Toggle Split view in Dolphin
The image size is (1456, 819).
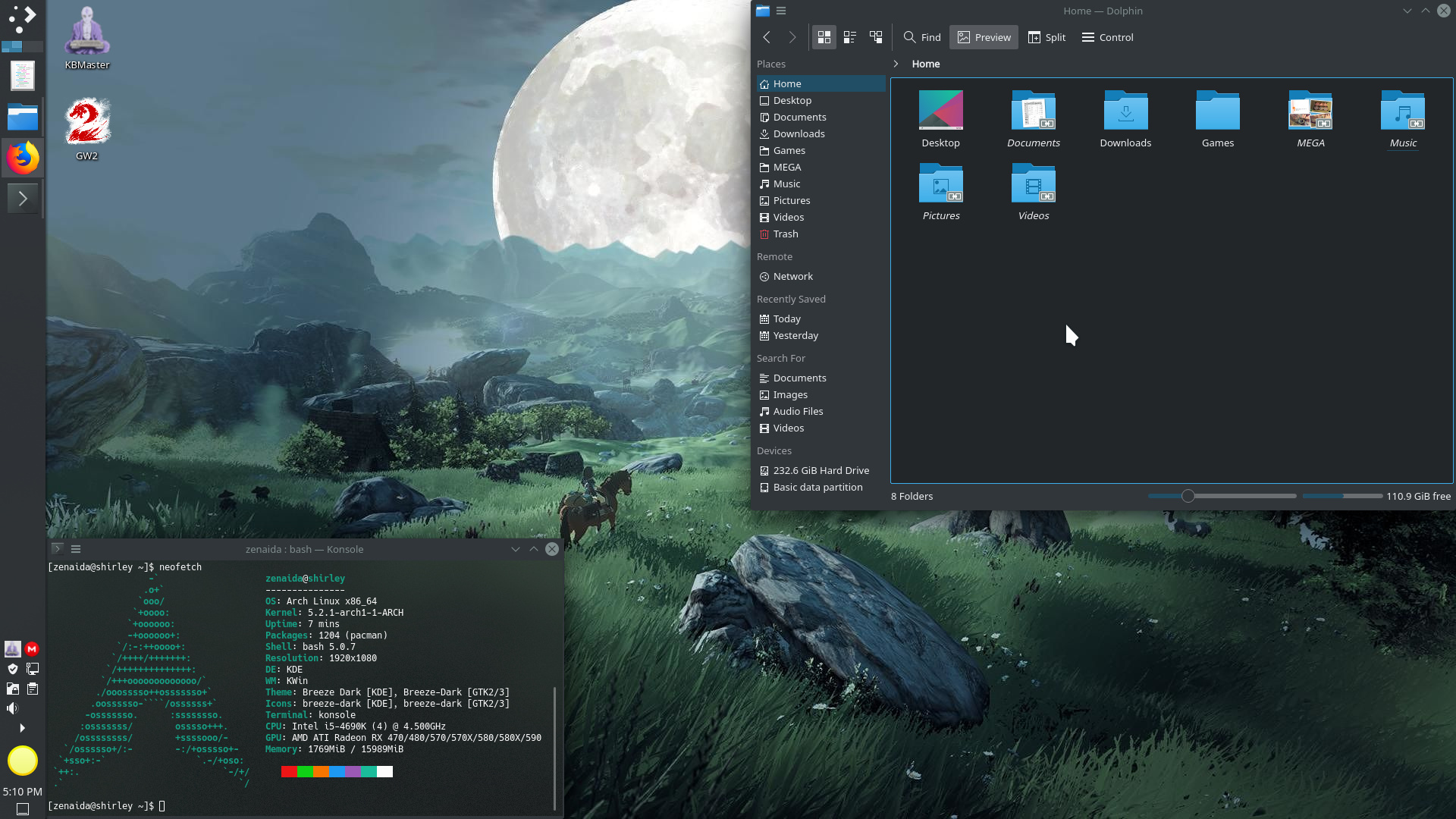click(1046, 37)
